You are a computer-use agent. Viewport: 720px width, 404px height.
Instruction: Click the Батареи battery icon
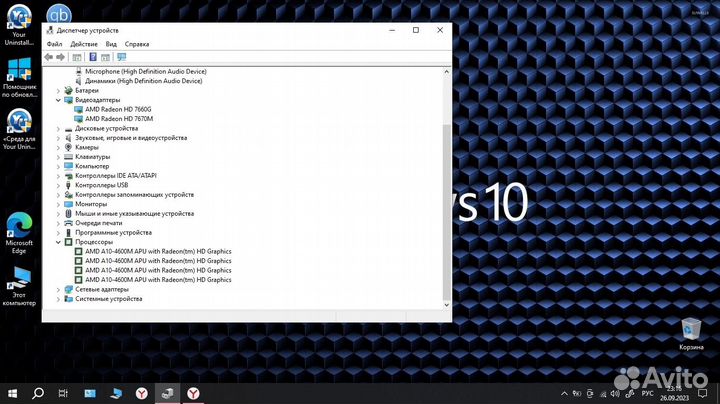pos(68,90)
